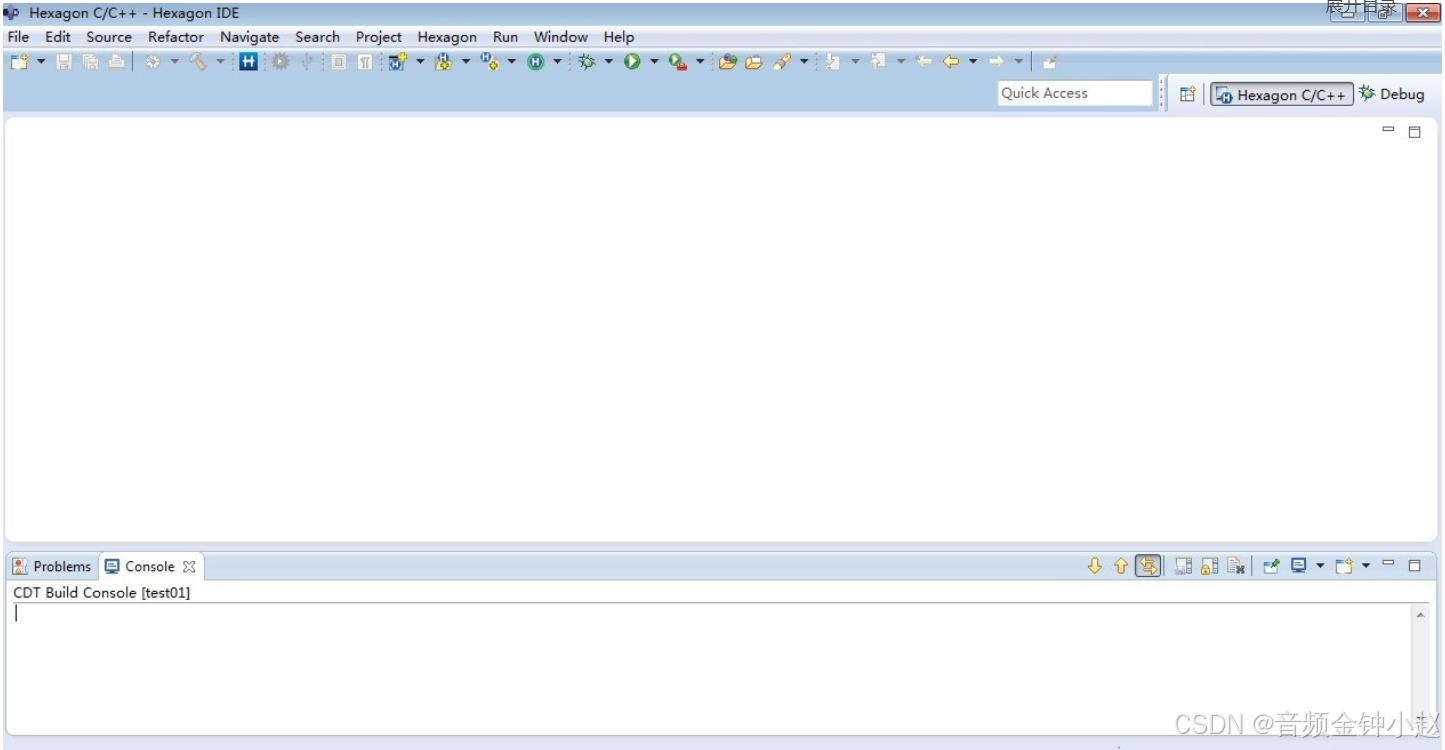This screenshot has width=1445, height=750.
Task: Minimize the editor area
Action: click(1388, 129)
